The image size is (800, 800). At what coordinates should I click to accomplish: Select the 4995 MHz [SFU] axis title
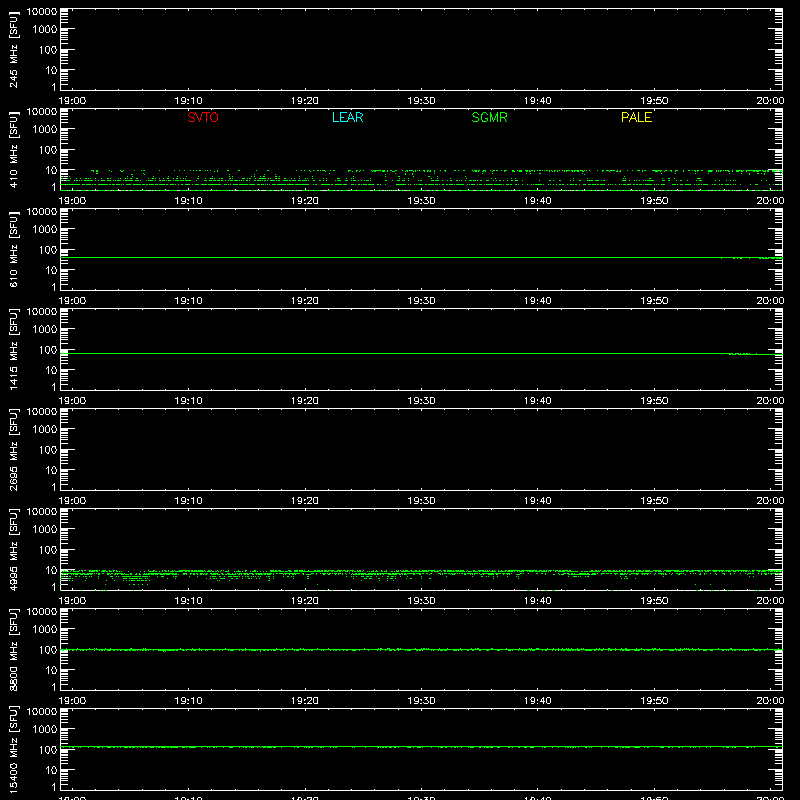click(x=13, y=549)
